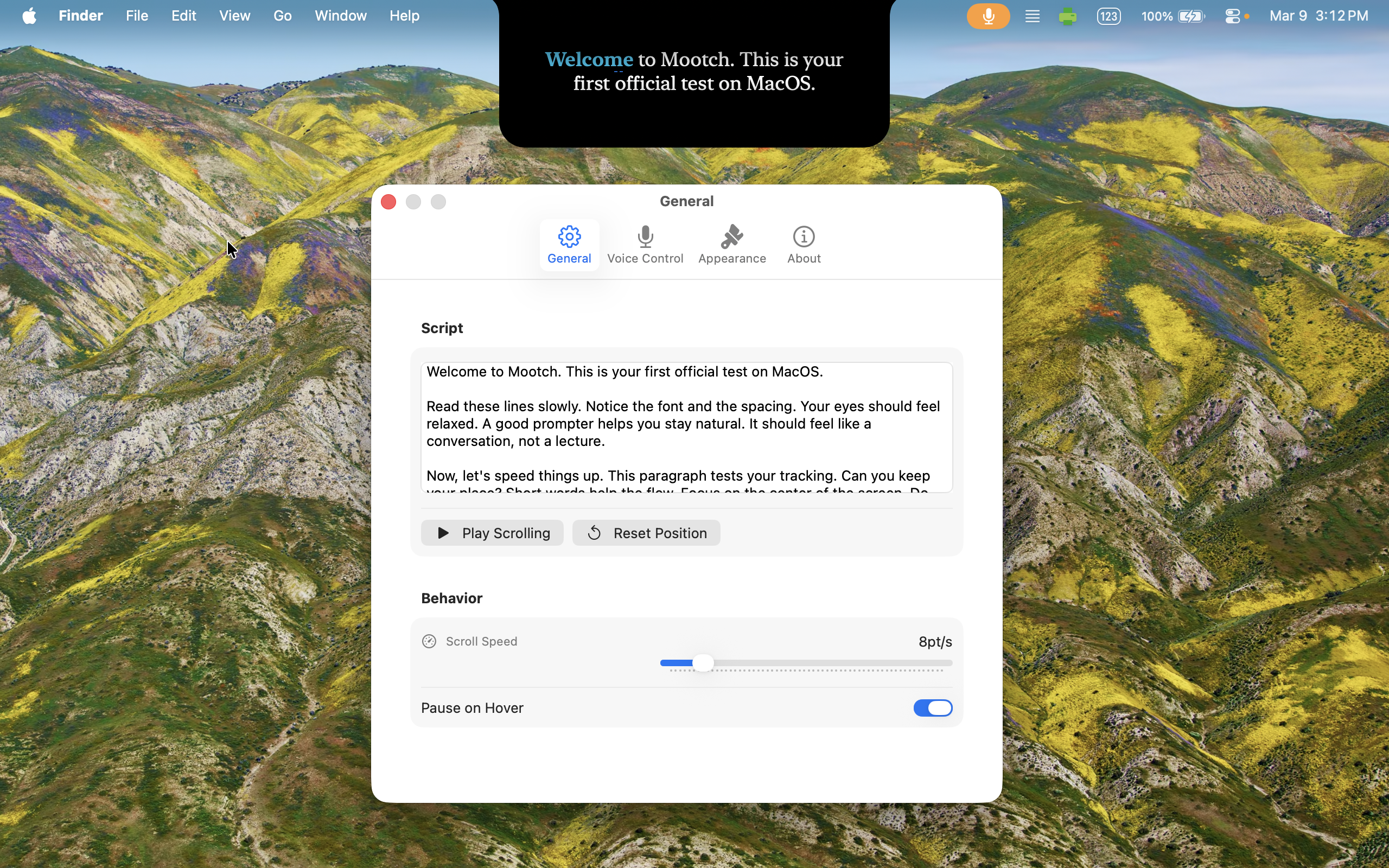
Task: Open the File menu
Action: pyautogui.click(x=137, y=16)
